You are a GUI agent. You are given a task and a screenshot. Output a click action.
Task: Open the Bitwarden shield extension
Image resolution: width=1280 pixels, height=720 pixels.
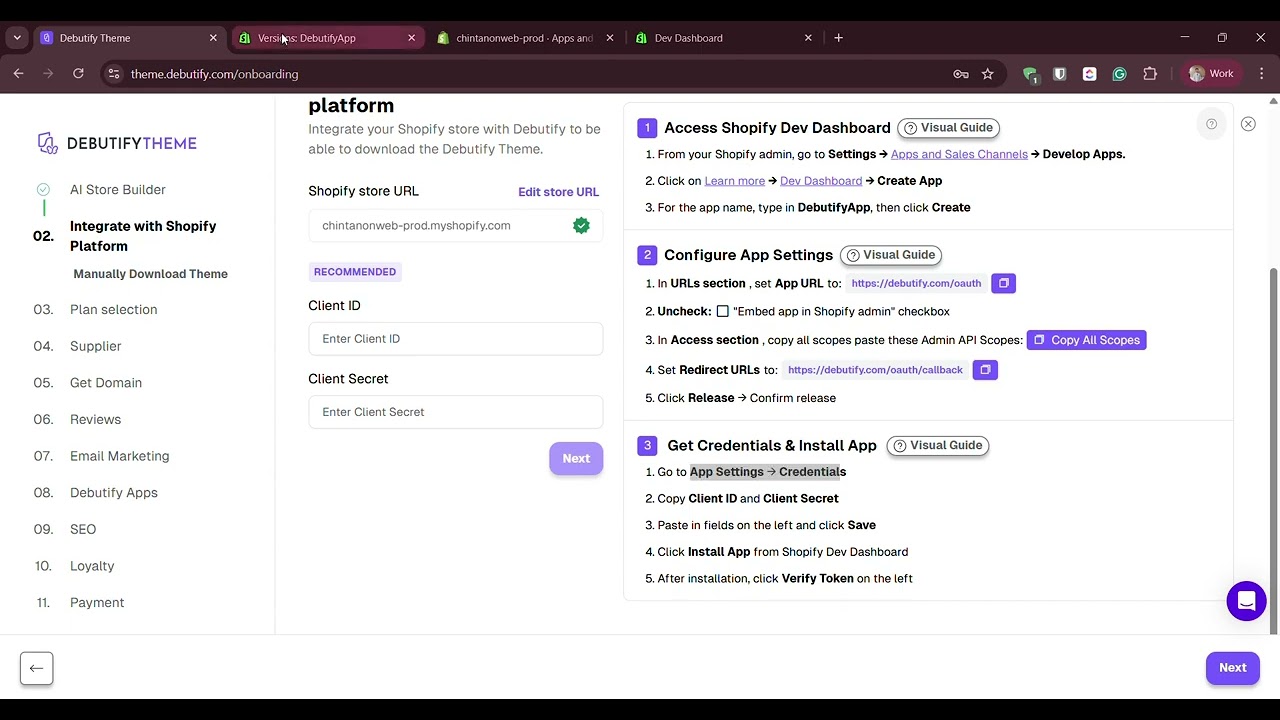coord(1060,74)
